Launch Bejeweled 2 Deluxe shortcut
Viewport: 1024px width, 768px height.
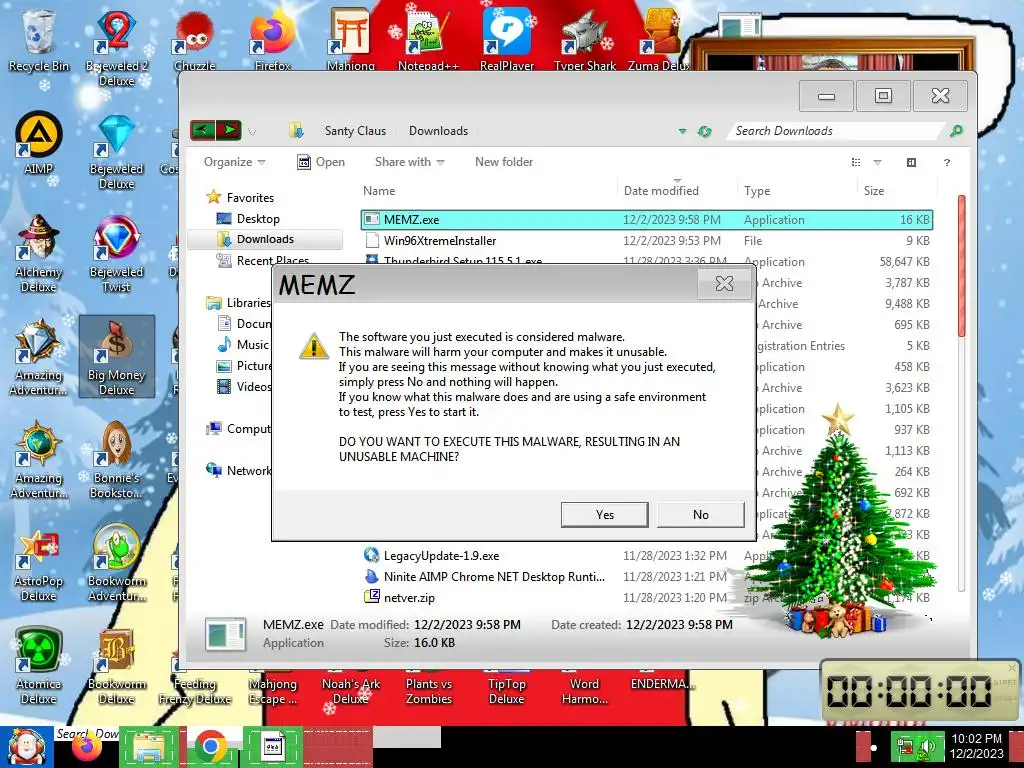pyautogui.click(x=116, y=47)
